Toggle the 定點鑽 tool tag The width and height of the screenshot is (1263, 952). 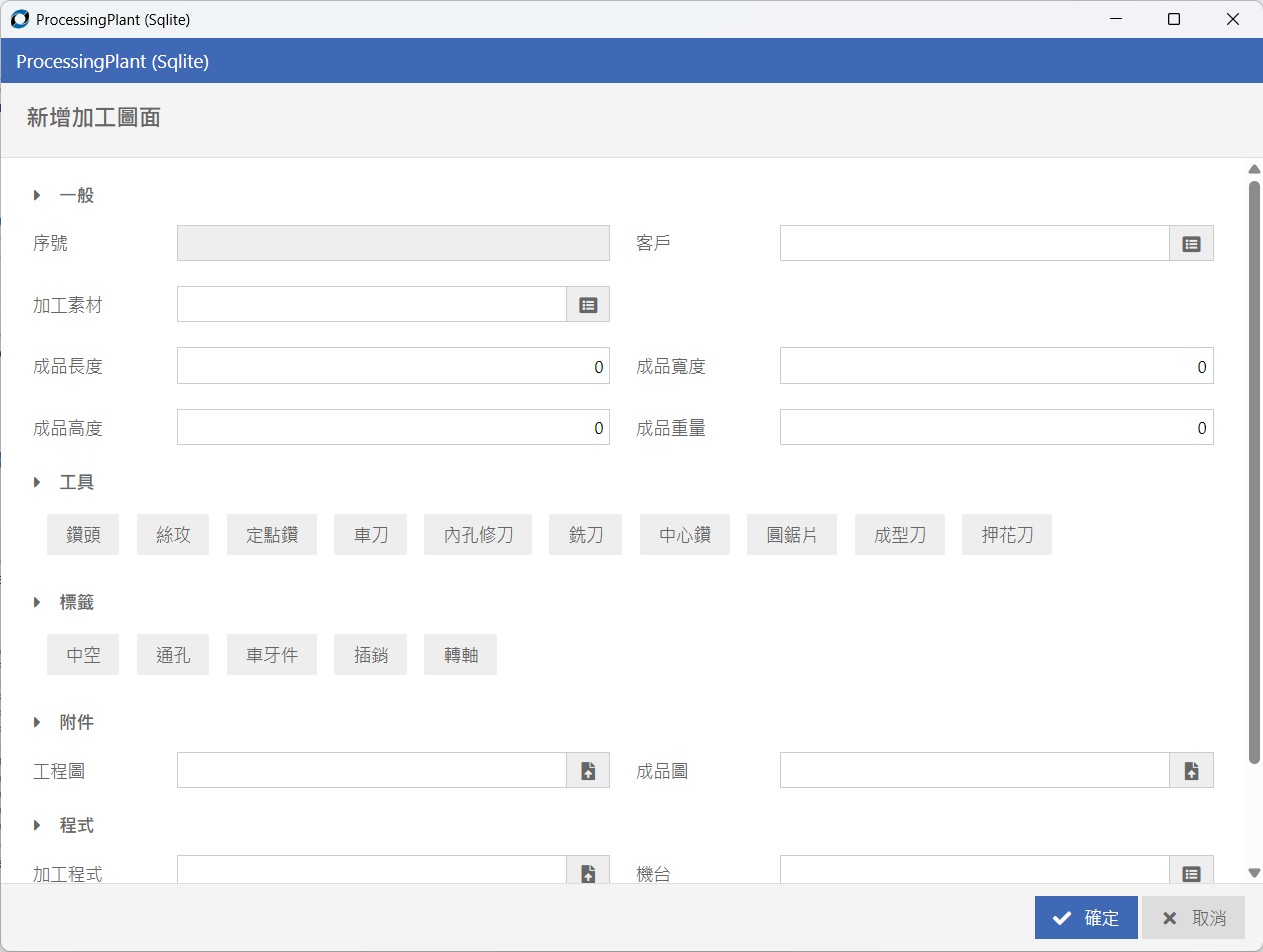(272, 535)
